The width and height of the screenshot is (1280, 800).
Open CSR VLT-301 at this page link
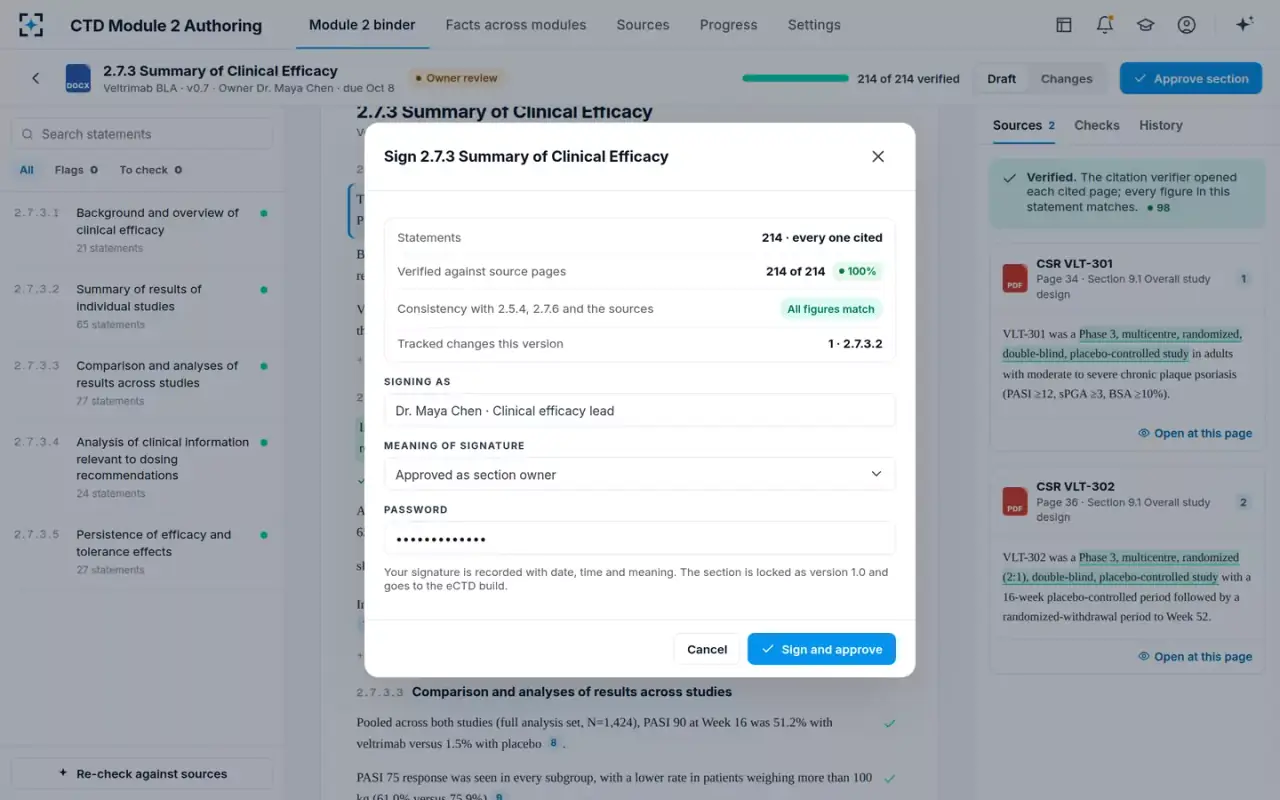[1195, 433]
